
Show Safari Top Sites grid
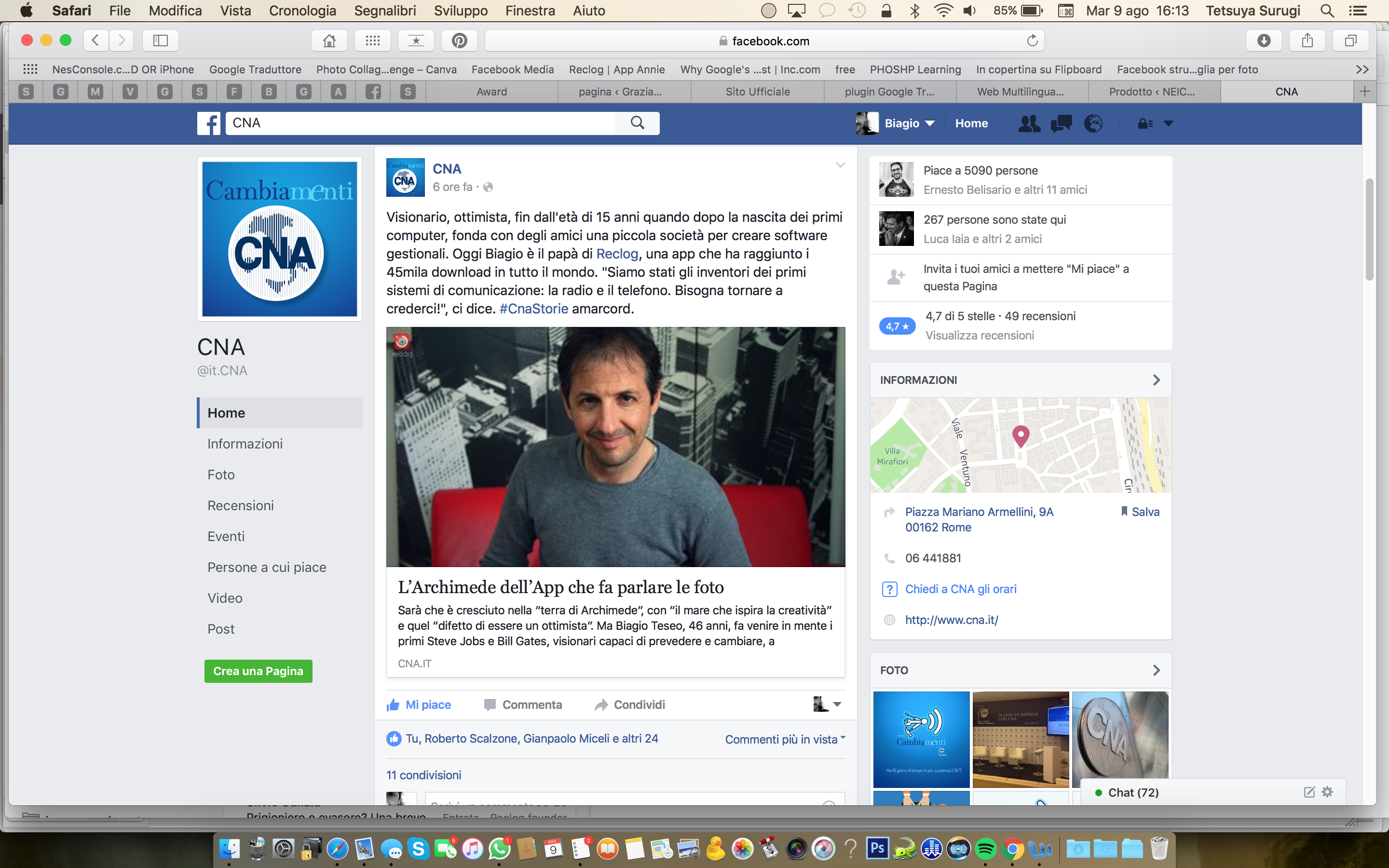click(372, 41)
